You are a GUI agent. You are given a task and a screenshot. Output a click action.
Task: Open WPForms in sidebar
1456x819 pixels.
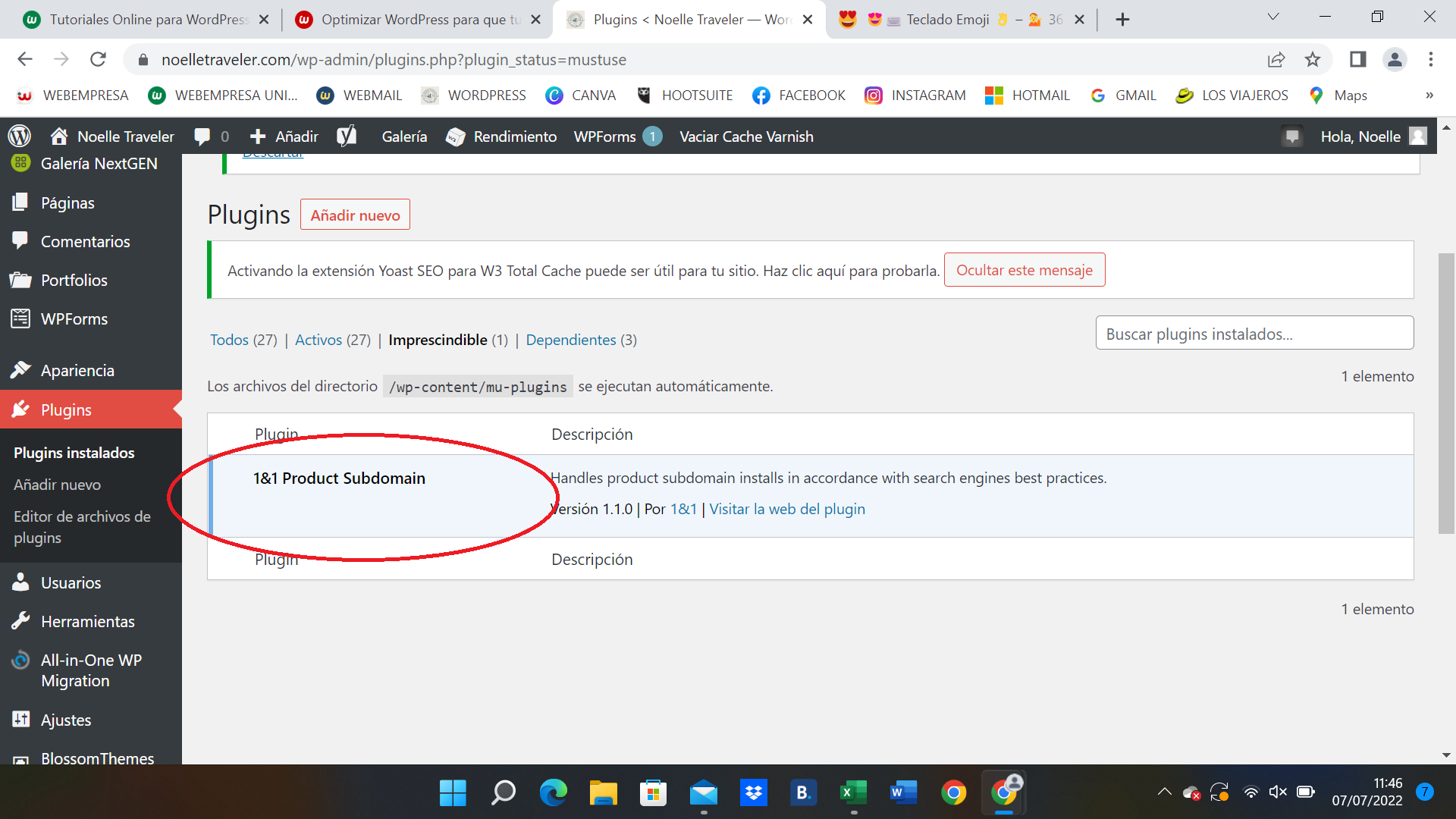[x=91, y=318]
